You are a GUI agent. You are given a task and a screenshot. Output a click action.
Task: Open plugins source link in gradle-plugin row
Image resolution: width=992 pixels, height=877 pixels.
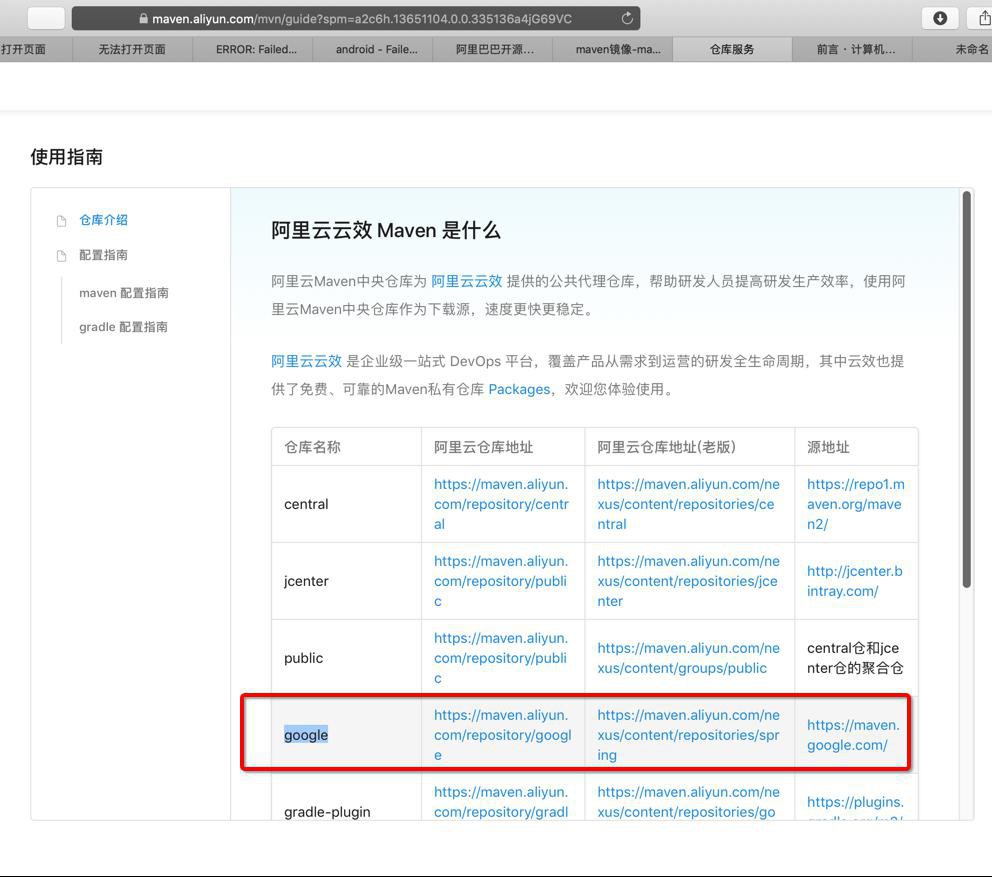[x=855, y=802]
